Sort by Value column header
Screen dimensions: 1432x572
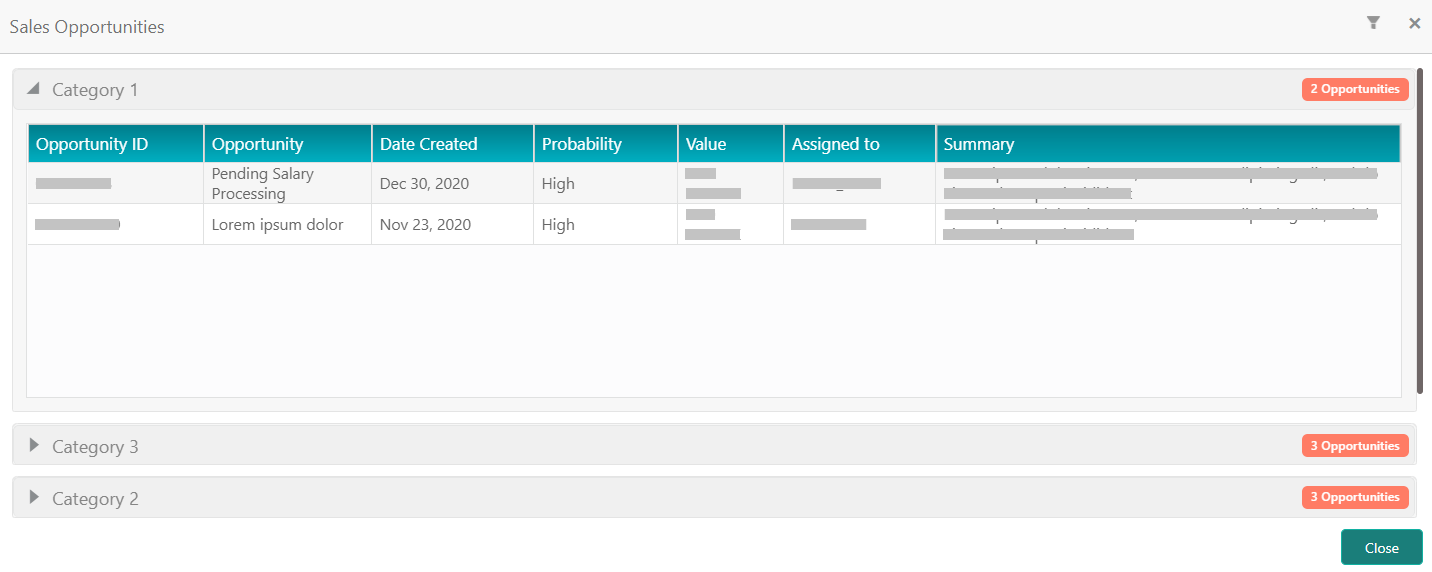731,144
